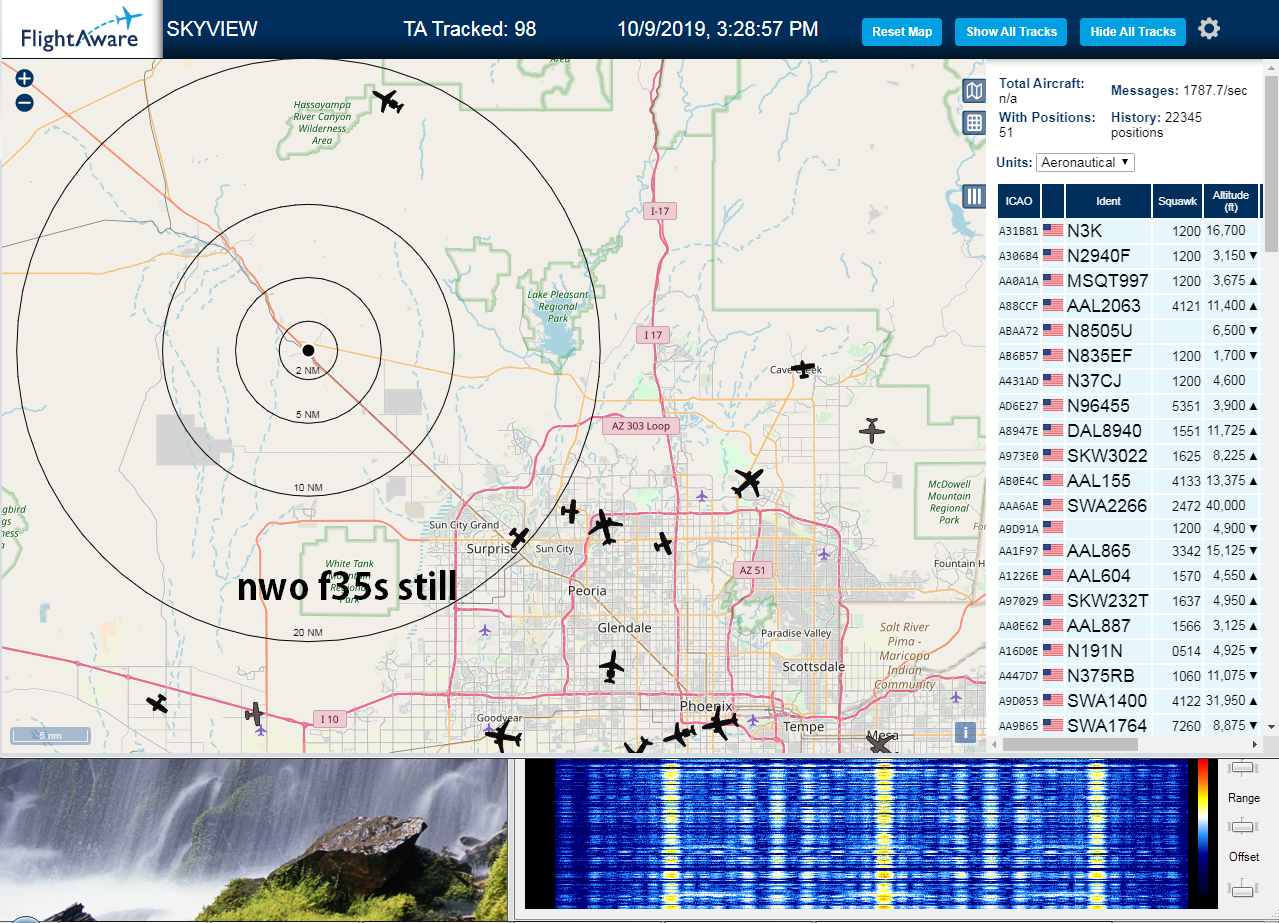Click the map info 'i' icon

[965, 731]
